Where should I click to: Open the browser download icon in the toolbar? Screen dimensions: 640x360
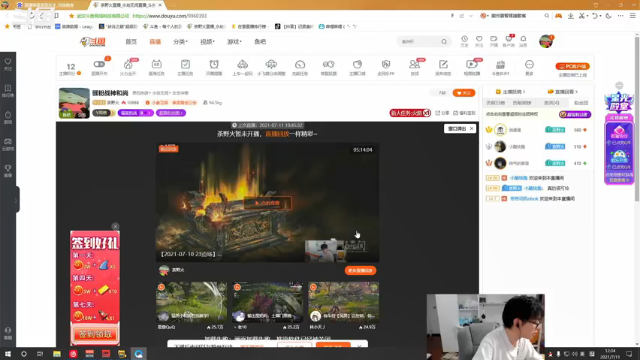(571, 16)
